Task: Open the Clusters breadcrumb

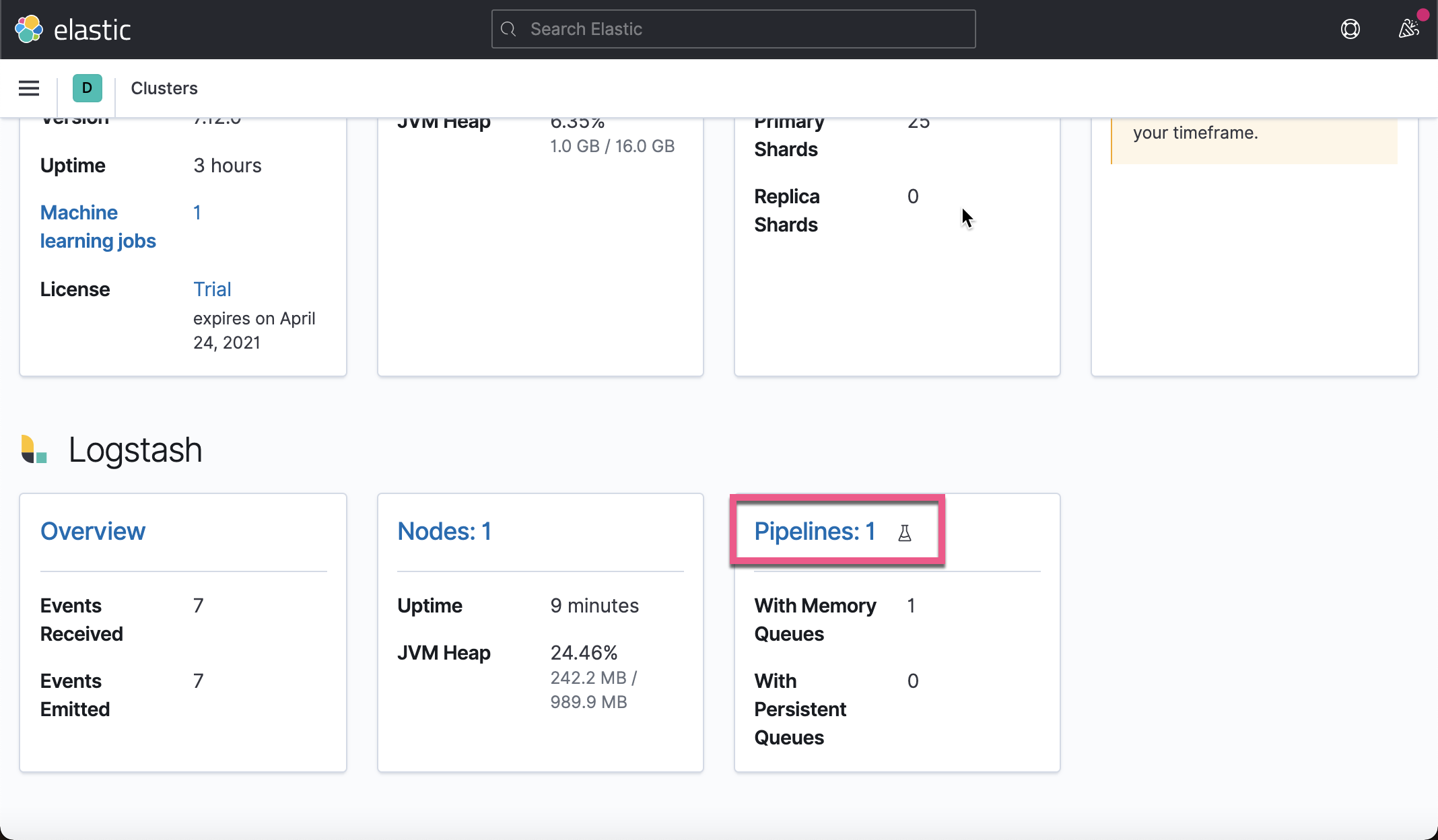Action: coord(164,88)
